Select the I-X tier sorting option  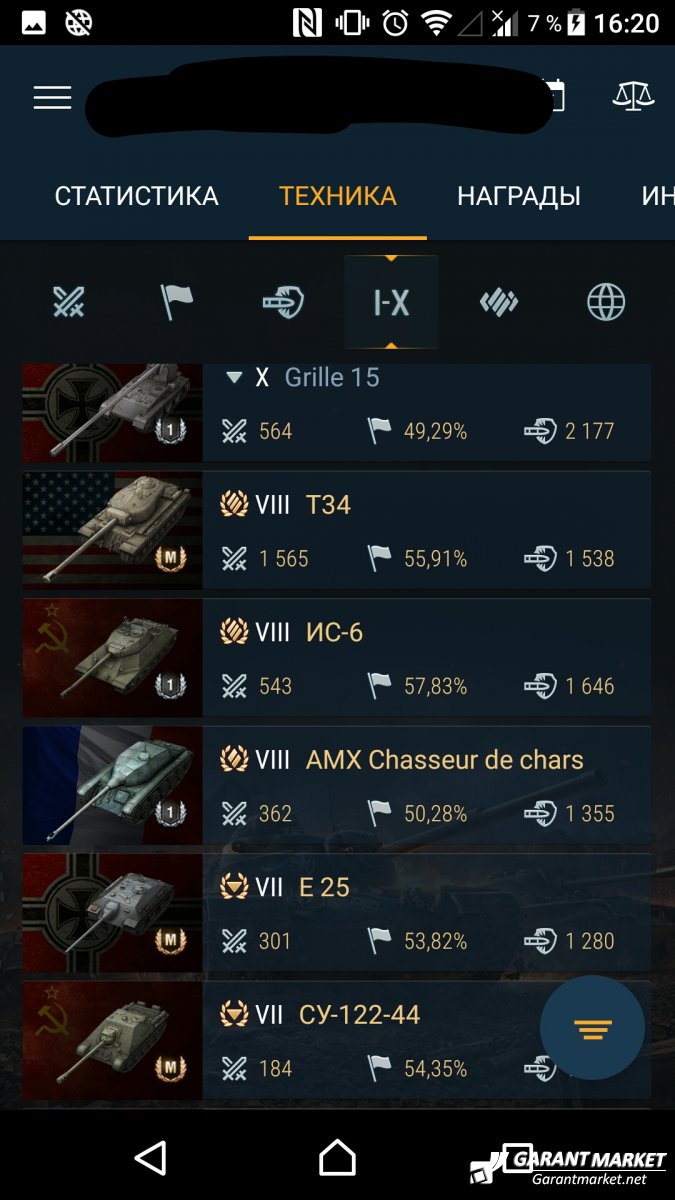[x=391, y=302]
